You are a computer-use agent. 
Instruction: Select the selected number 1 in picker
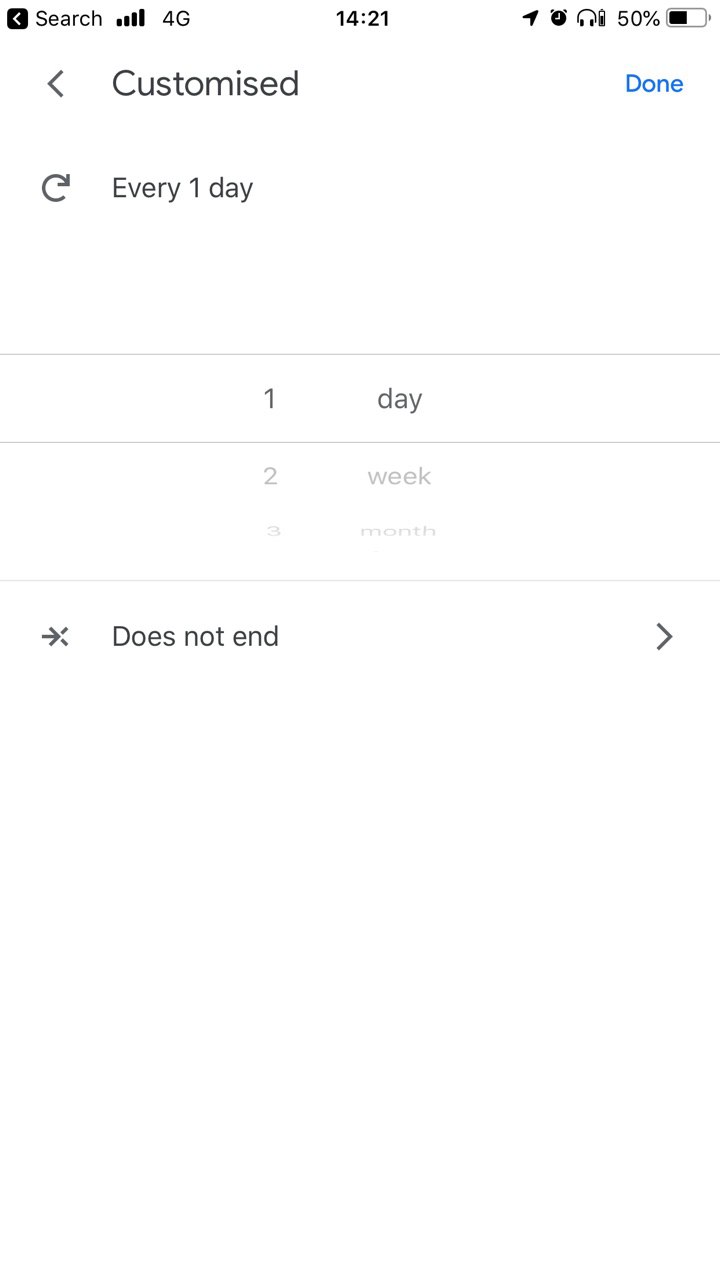pyautogui.click(x=269, y=399)
